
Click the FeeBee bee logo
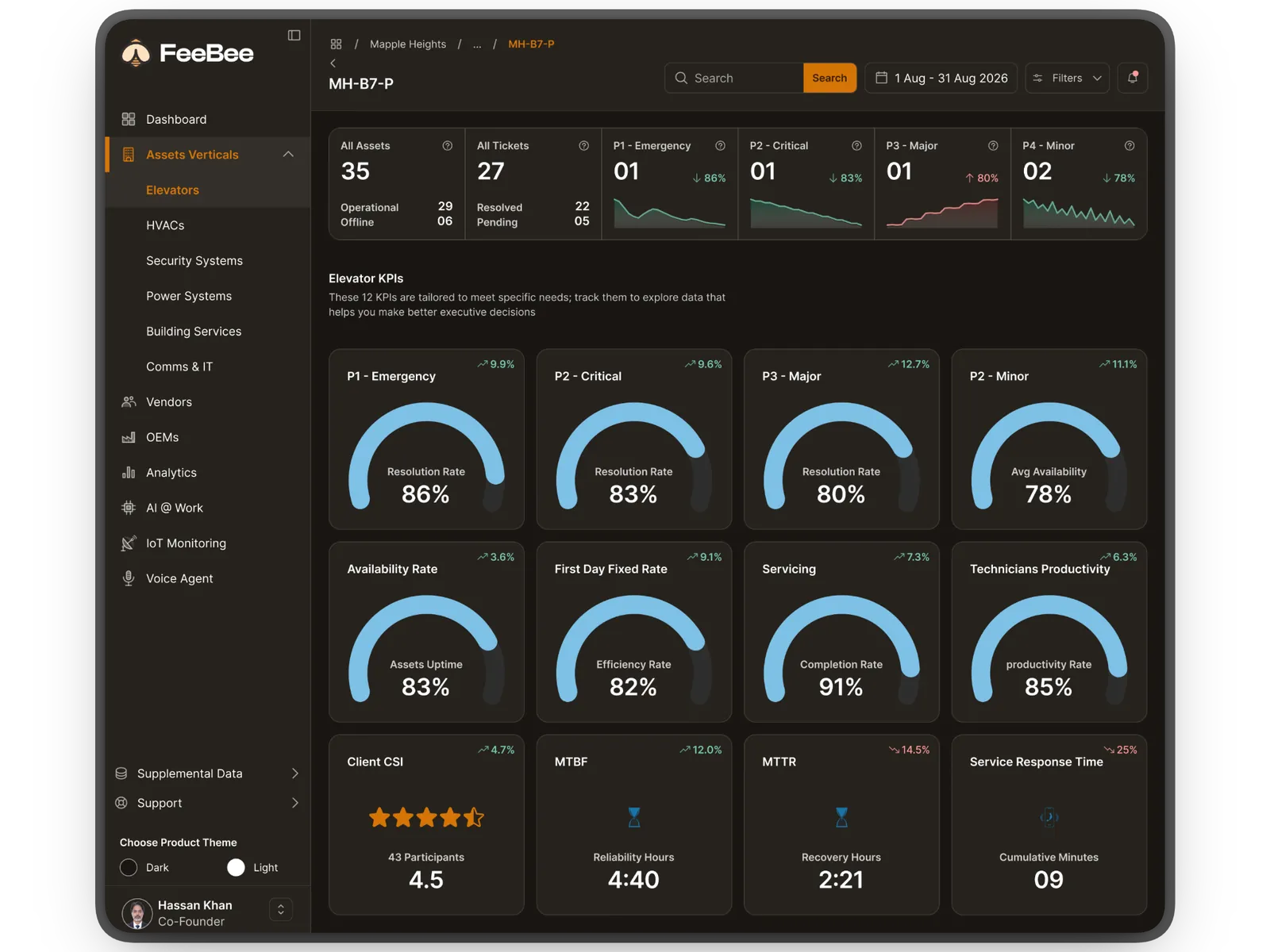point(136,53)
